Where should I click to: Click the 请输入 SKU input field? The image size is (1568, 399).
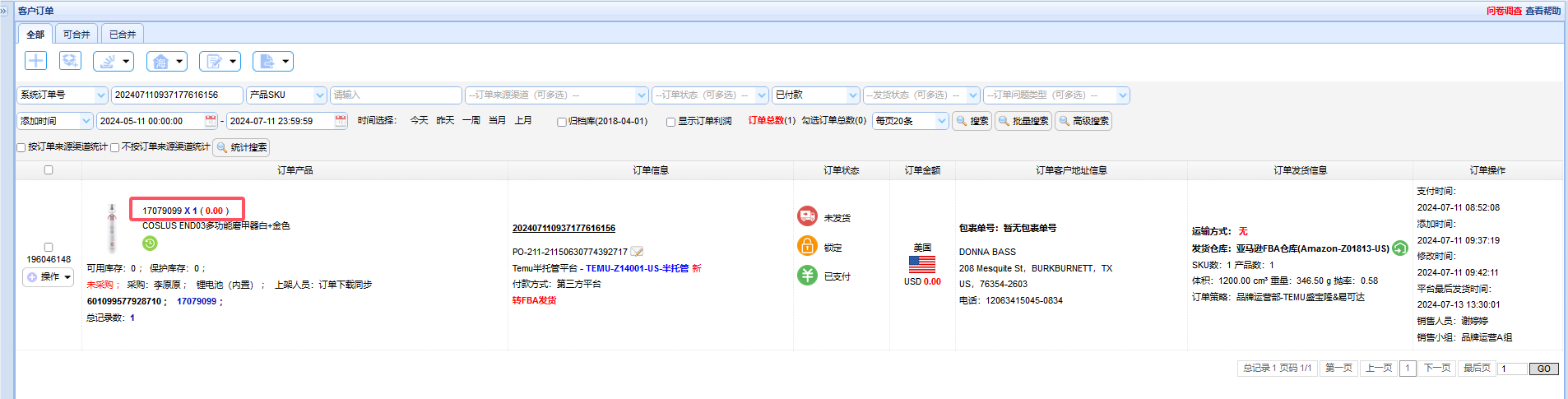(396, 95)
